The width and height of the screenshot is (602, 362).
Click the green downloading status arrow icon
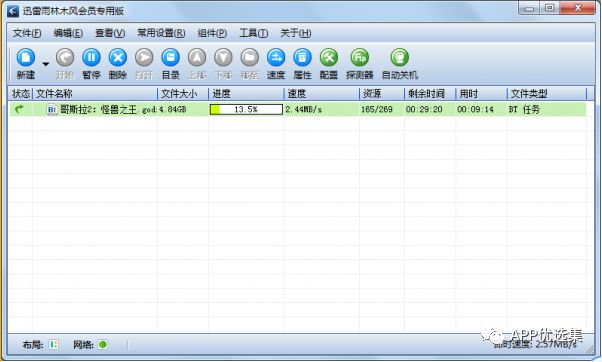tap(19, 109)
